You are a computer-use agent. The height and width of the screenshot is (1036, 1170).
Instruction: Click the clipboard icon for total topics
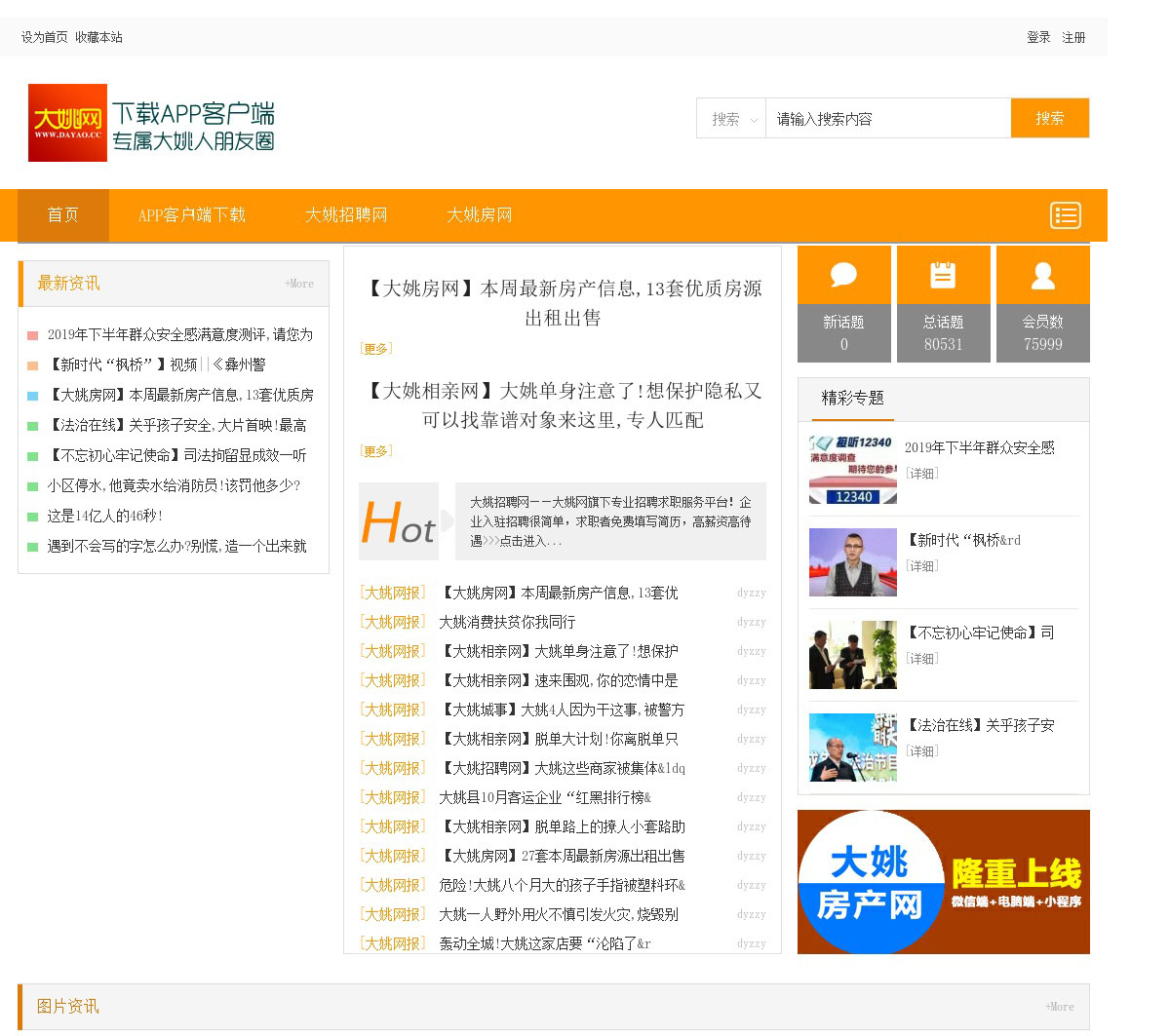point(943,276)
